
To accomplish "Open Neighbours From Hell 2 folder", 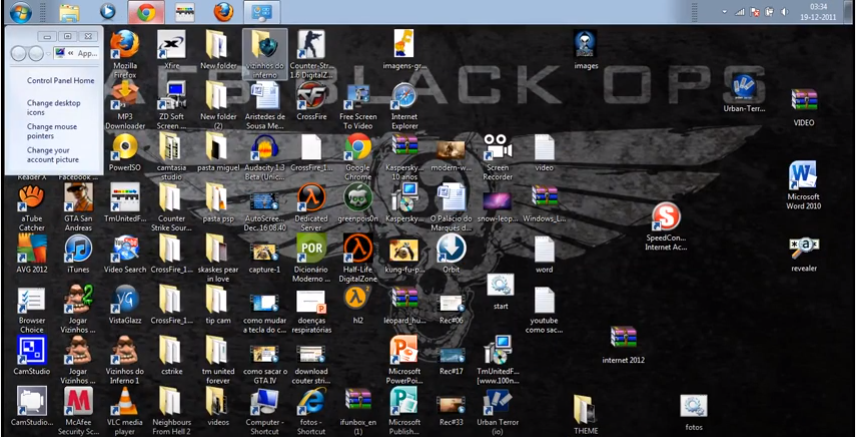I will pos(171,411).
